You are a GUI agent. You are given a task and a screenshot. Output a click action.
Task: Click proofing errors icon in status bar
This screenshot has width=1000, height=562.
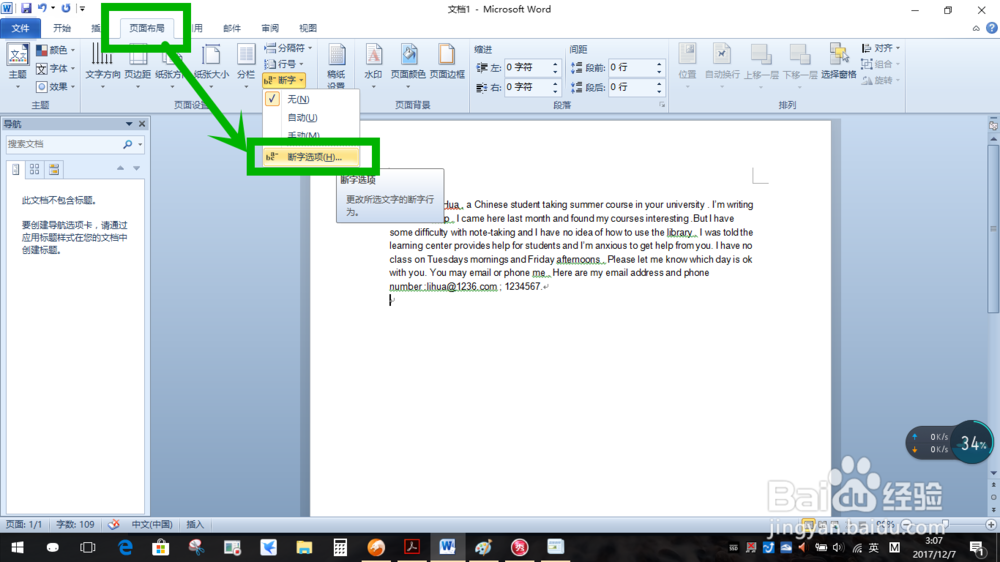pyautogui.click(x=114, y=524)
